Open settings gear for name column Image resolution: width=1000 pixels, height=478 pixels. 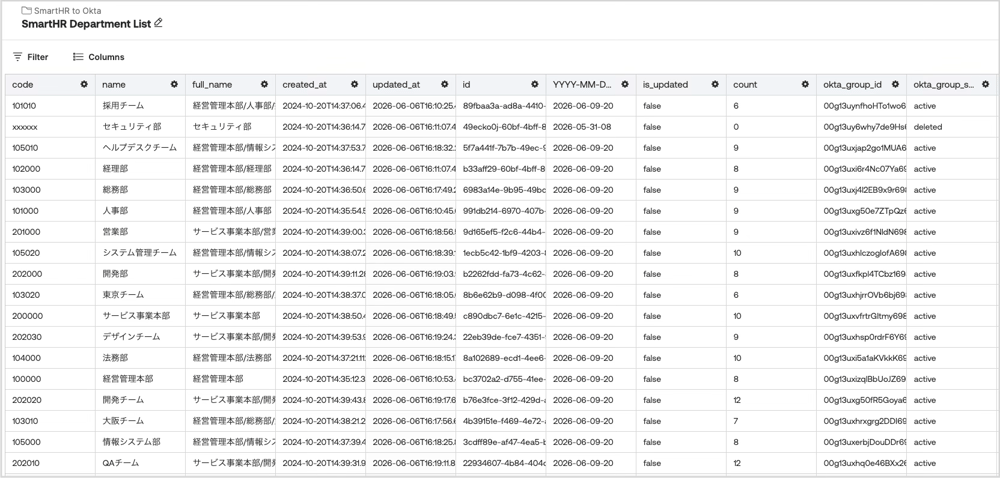(174, 84)
